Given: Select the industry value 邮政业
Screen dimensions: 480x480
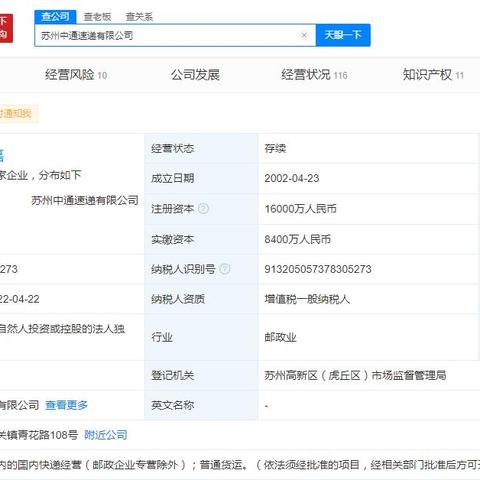Looking at the screenshot, I should pos(280,337).
